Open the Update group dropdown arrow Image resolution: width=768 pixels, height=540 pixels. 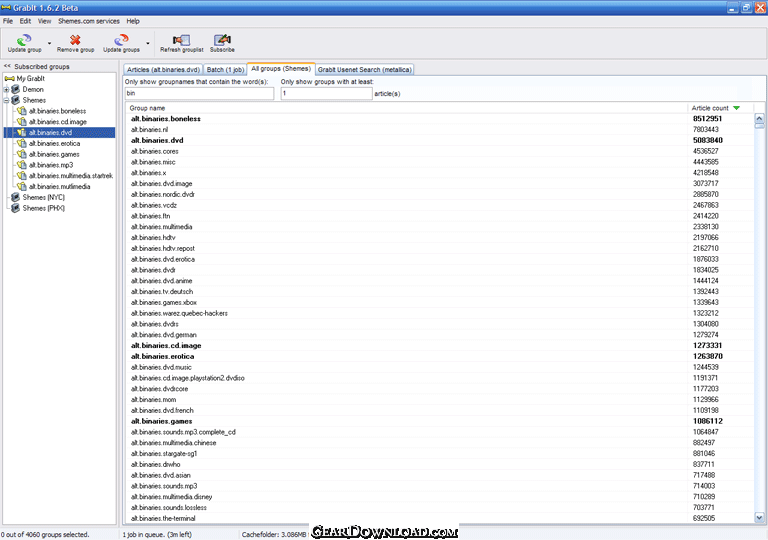click(x=49, y=43)
